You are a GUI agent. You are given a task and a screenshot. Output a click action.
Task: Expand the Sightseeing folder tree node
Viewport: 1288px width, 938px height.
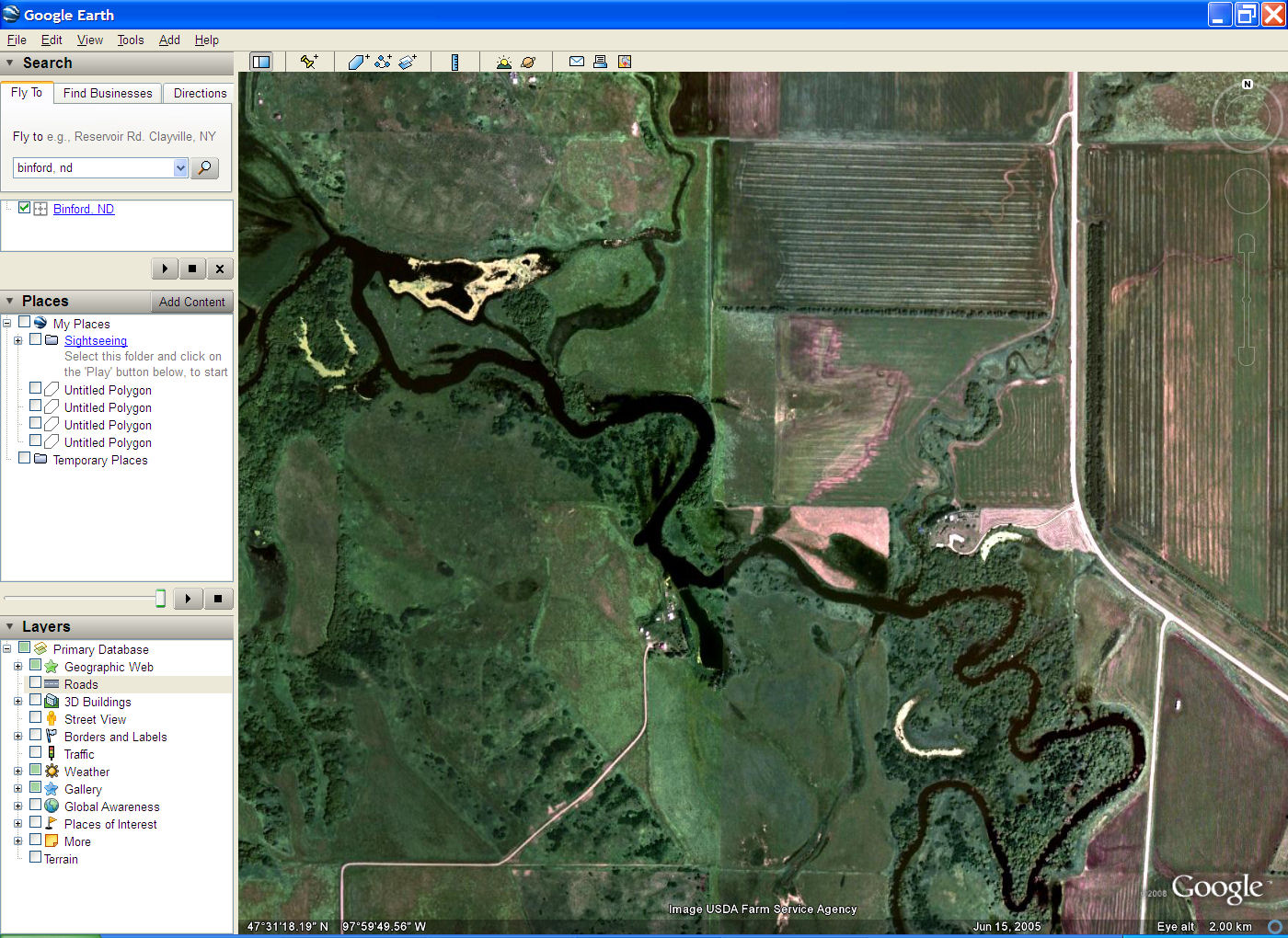click(x=17, y=340)
